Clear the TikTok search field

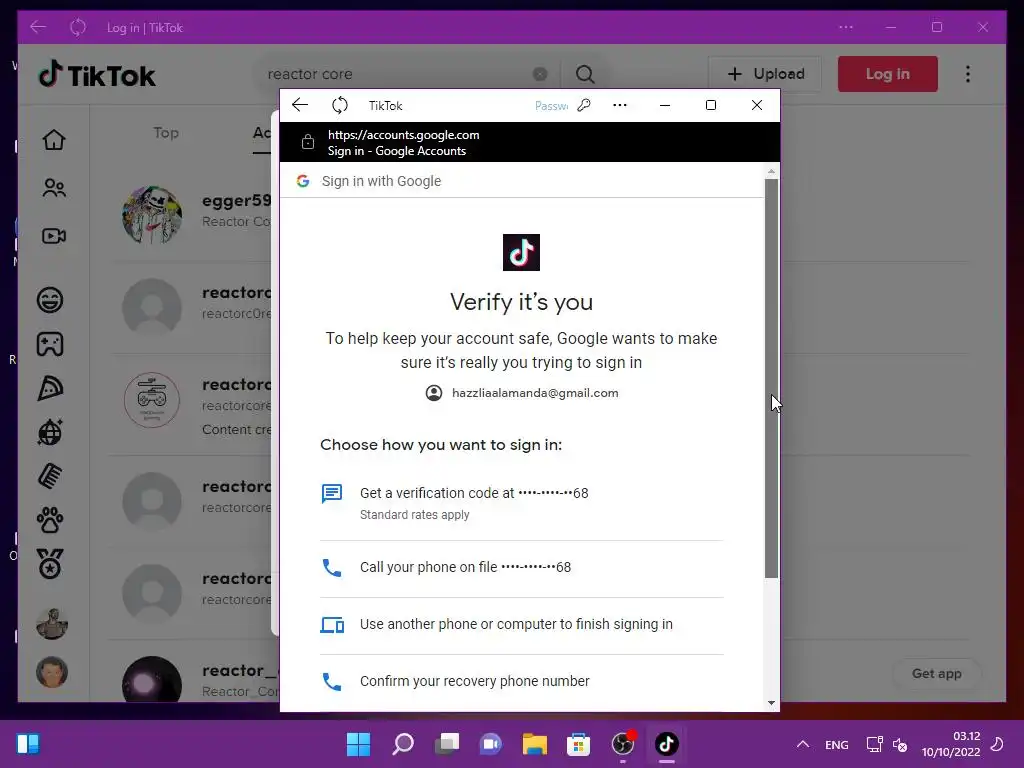540,74
